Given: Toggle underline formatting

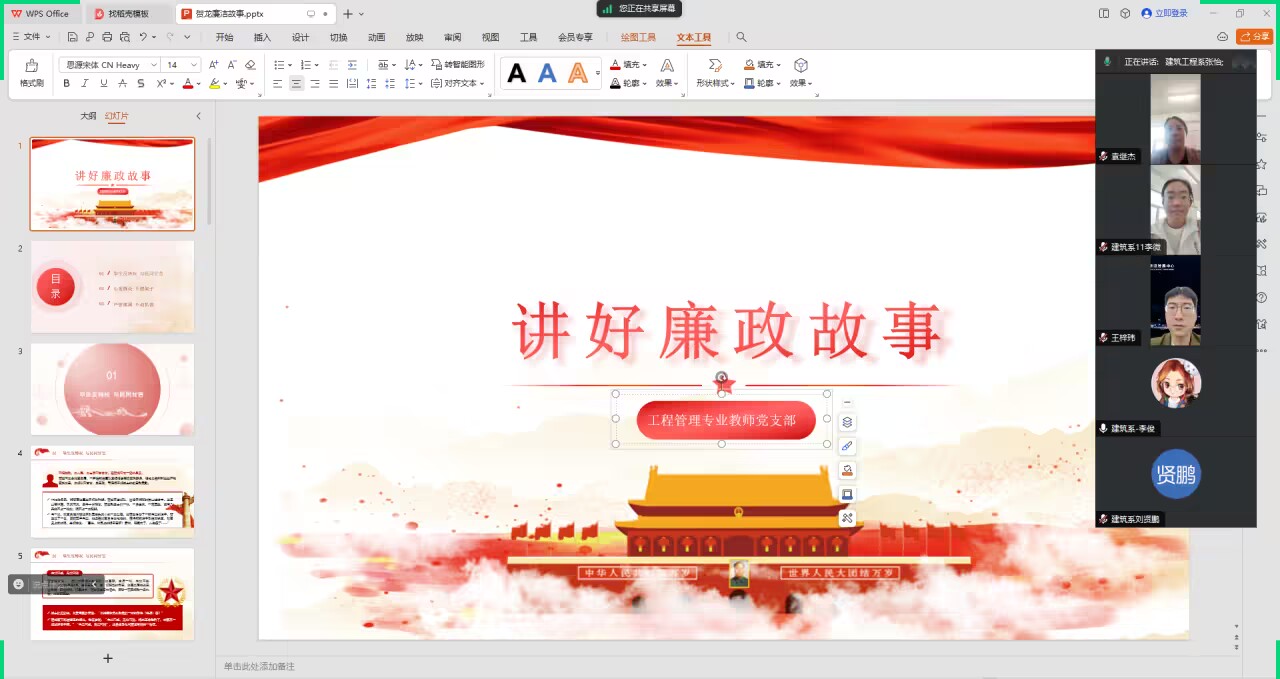Looking at the screenshot, I should (103, 84).
